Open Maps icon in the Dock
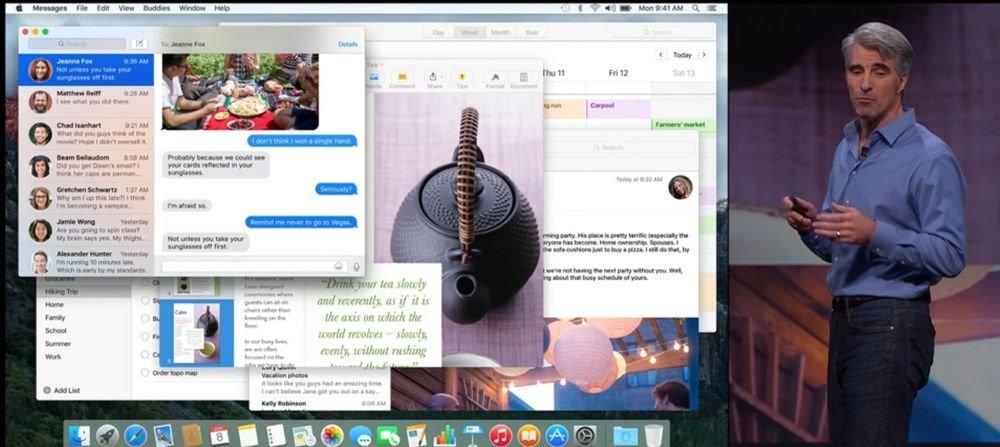 (x=304, y=436)
